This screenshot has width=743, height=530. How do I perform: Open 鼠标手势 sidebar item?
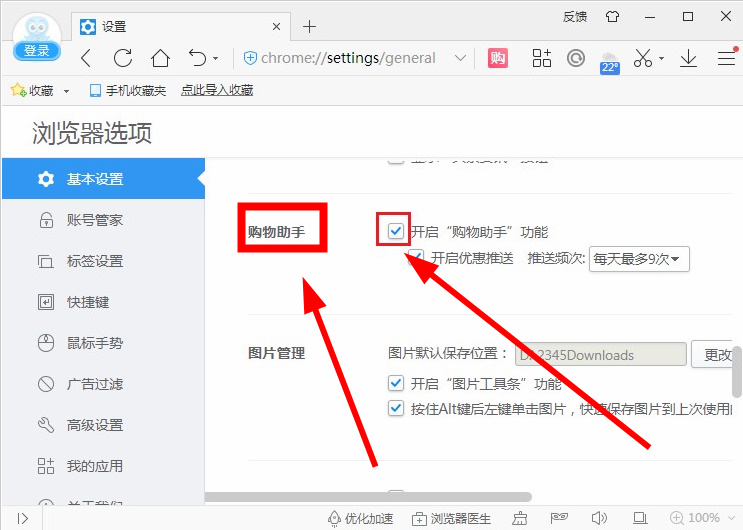(103, 343)
